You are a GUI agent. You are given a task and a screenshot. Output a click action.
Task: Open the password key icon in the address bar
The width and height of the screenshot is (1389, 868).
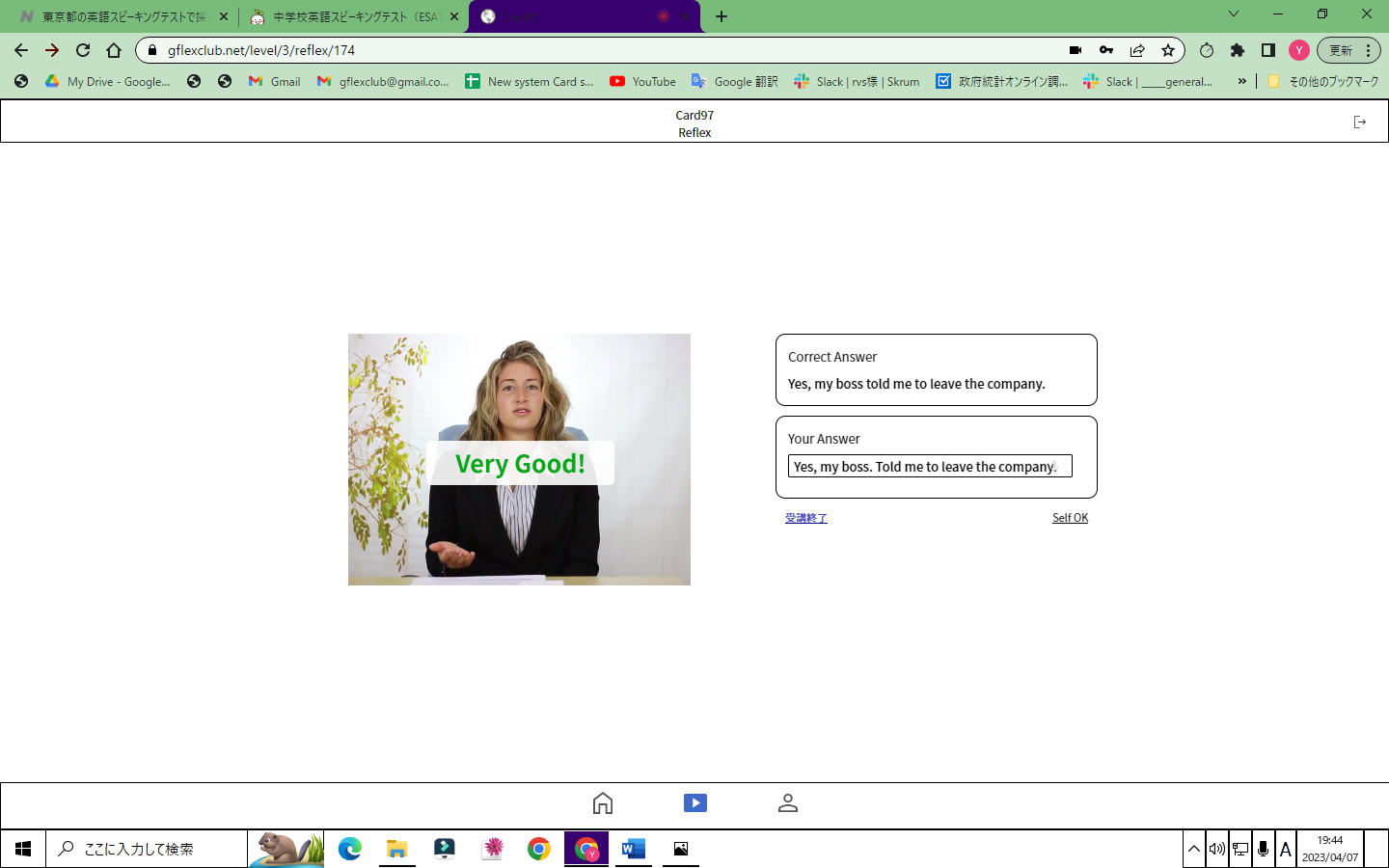(1106, 50)
